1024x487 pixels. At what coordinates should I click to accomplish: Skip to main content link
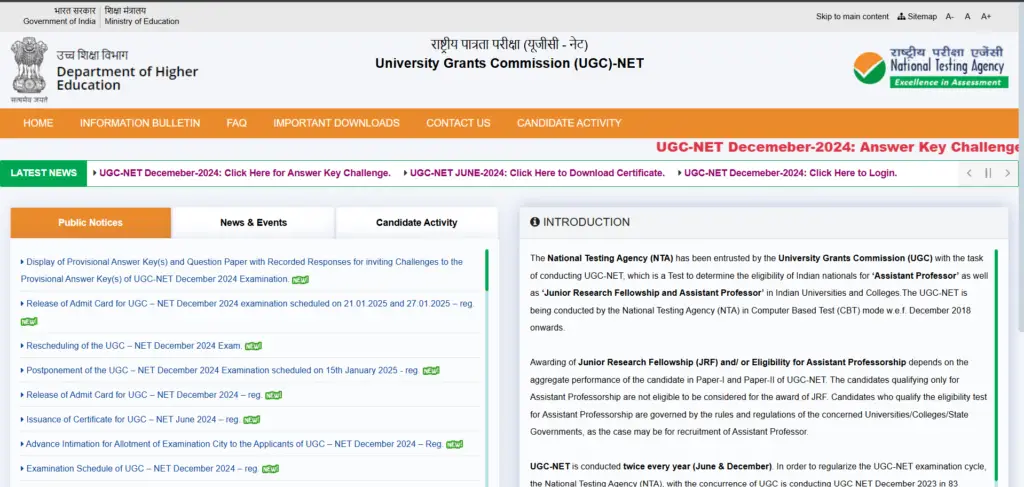tap(852, 16)
